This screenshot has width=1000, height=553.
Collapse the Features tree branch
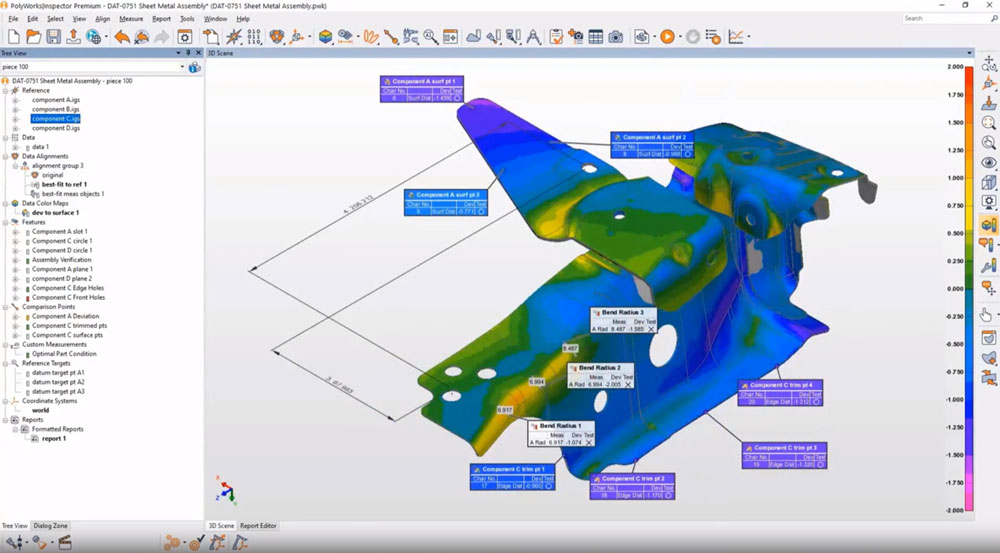[5, 223]
